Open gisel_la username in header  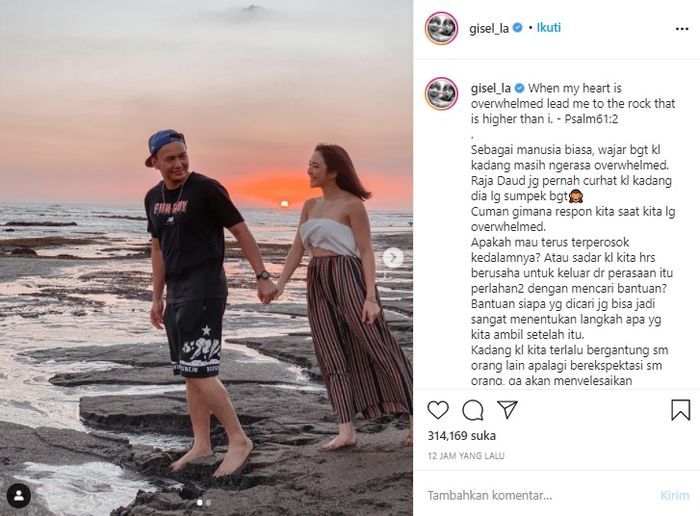(489, 28)
